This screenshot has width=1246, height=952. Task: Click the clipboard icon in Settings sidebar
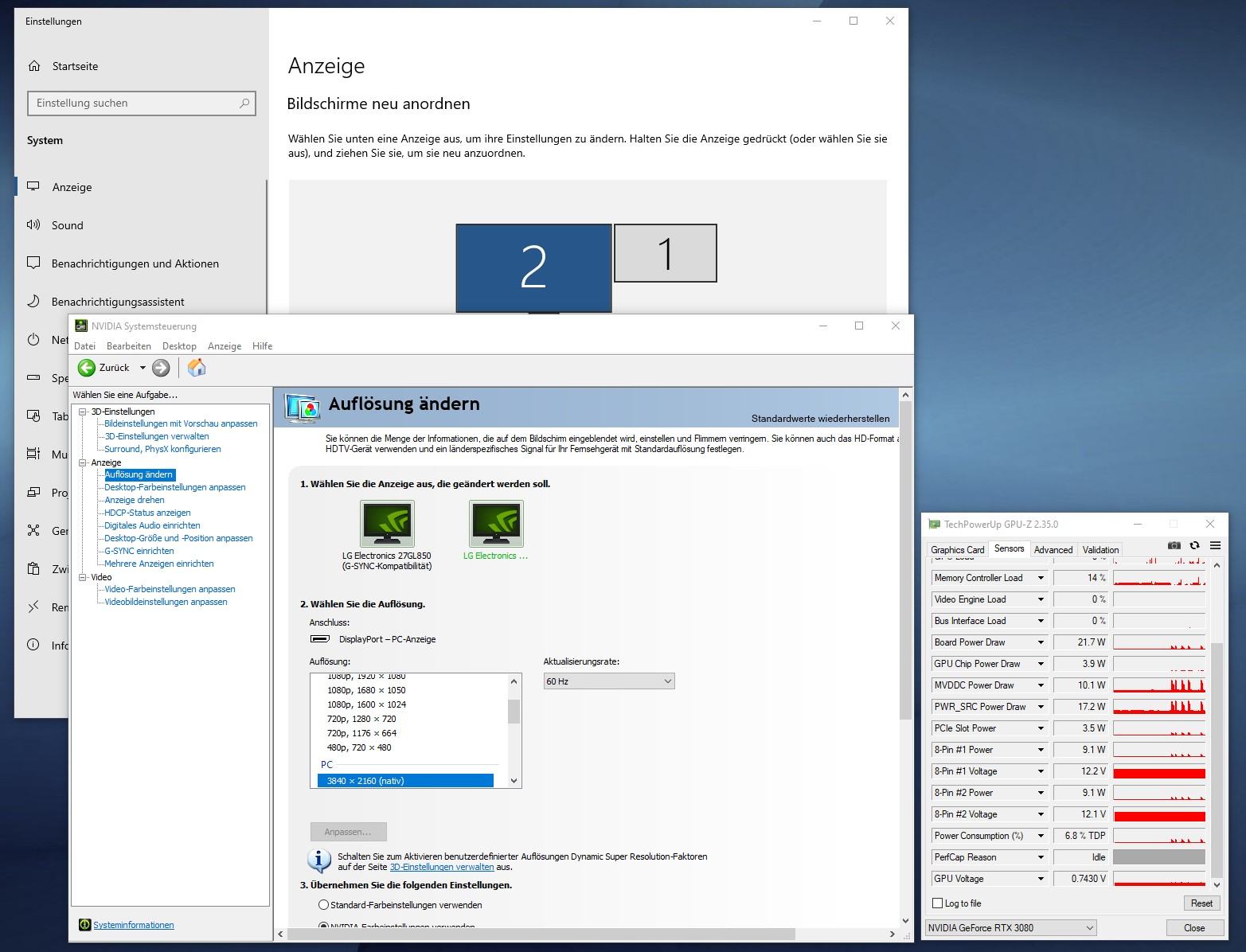(33, 568)
